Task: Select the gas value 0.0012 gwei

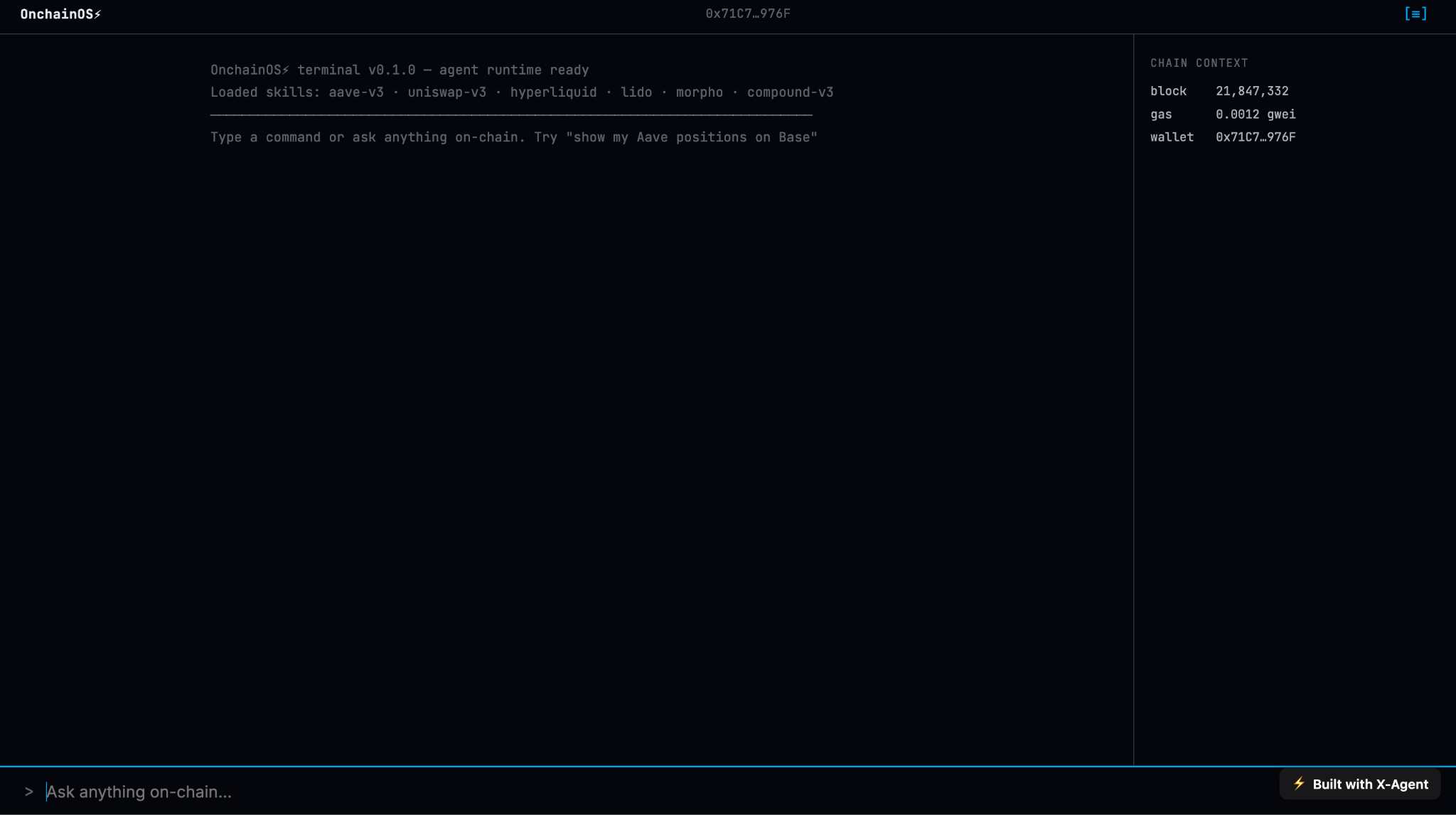Action: [x=1256, y=114]
